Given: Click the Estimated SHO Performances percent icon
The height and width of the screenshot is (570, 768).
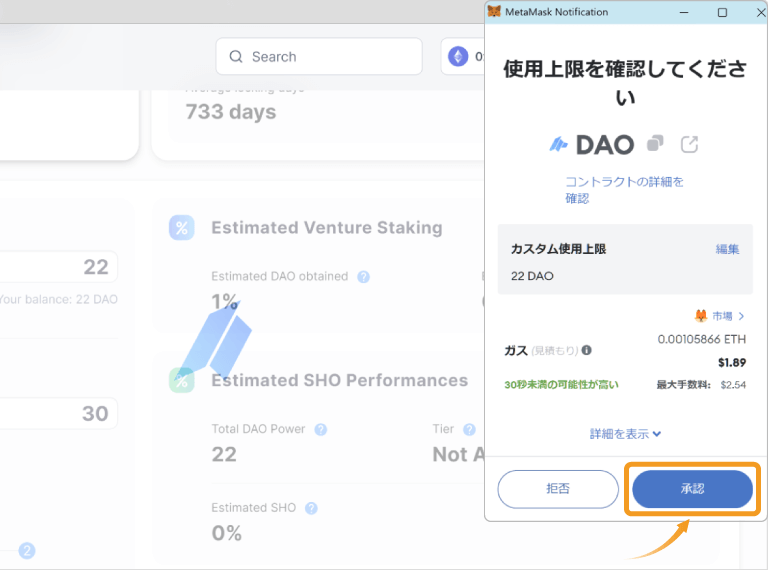Looking at the screenshot, I should (182, 380).
